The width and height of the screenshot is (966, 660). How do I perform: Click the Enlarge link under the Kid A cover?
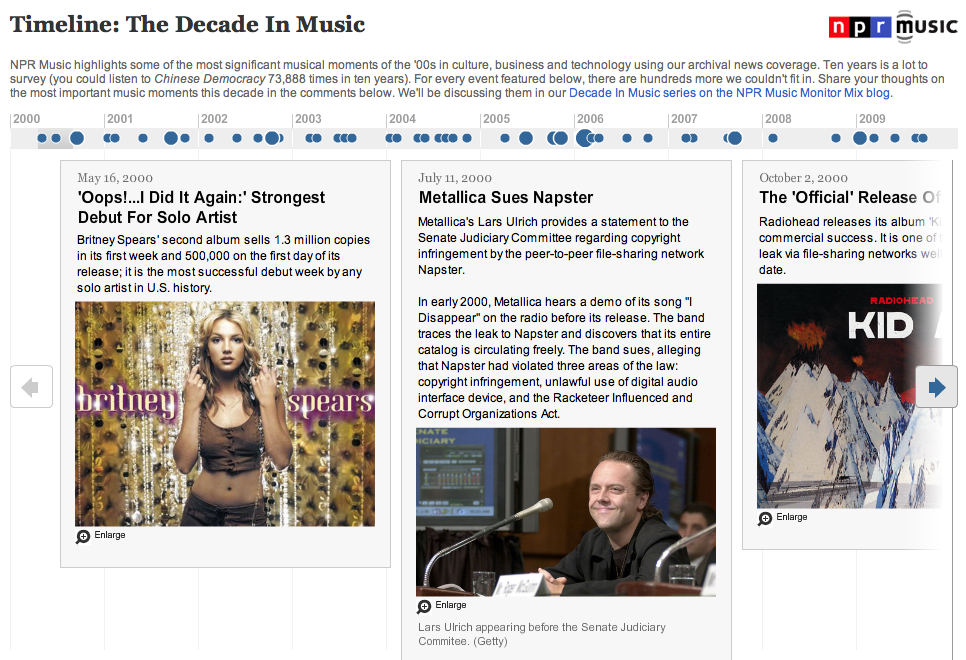tap(792, 517)
